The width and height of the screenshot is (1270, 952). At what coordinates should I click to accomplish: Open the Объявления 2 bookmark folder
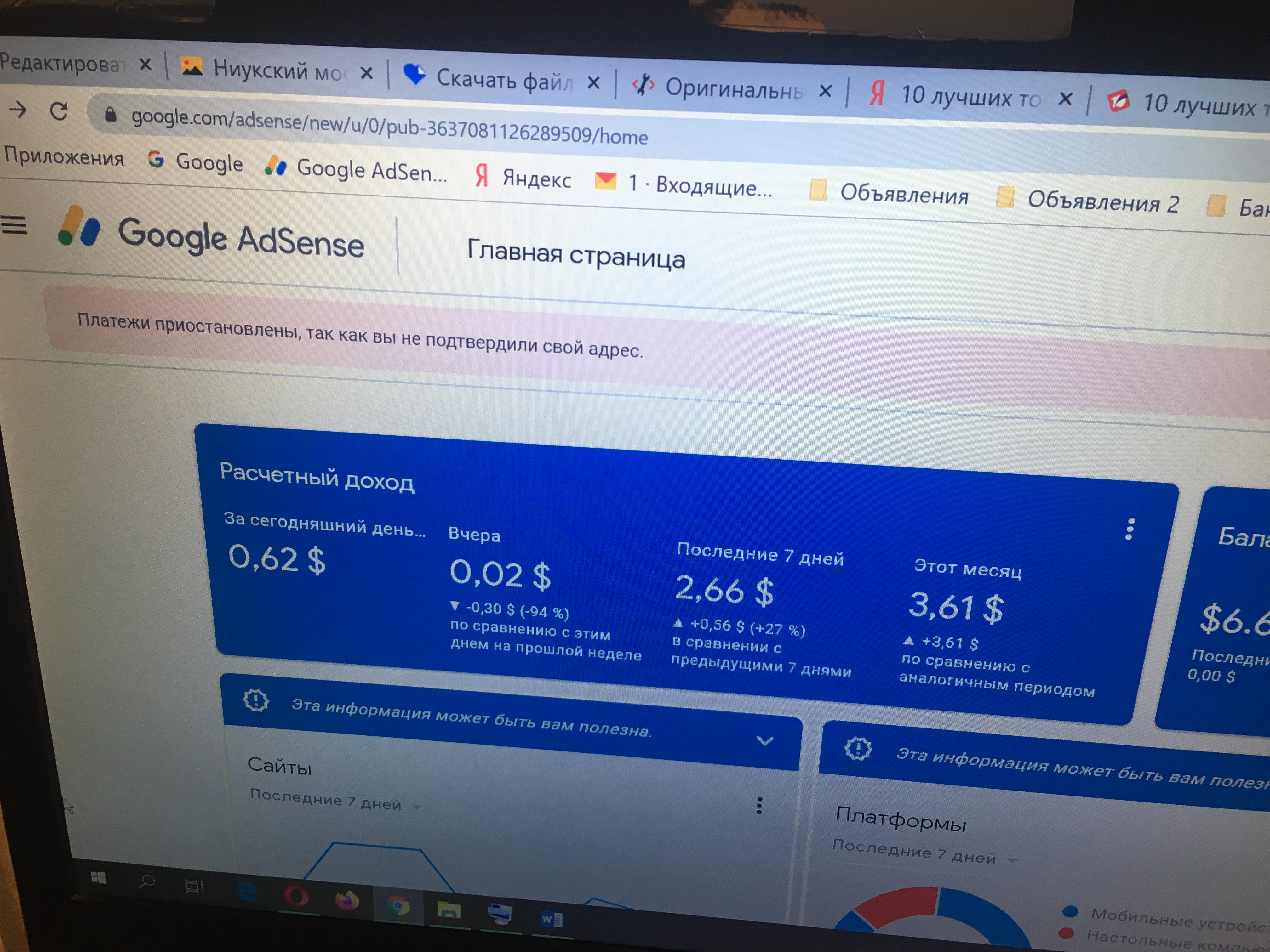[x=1087, y=201]
